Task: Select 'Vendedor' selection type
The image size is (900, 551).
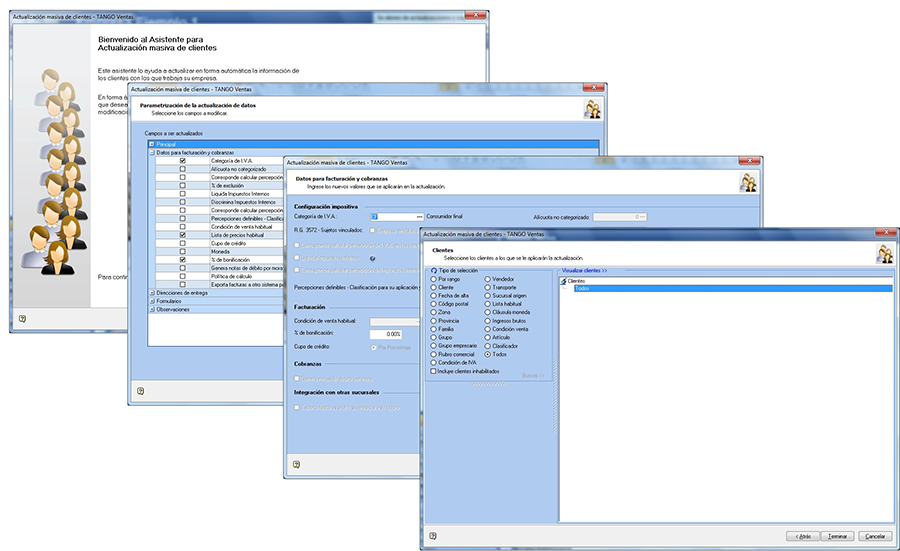Action: pos(487,279)
